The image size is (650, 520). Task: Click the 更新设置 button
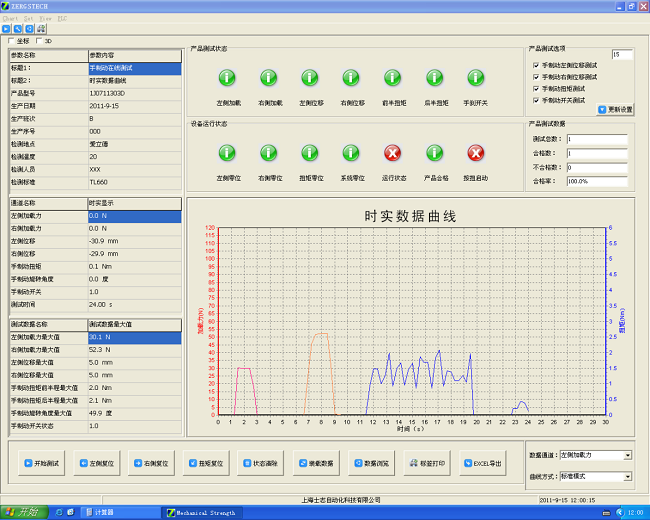[615, 109]
